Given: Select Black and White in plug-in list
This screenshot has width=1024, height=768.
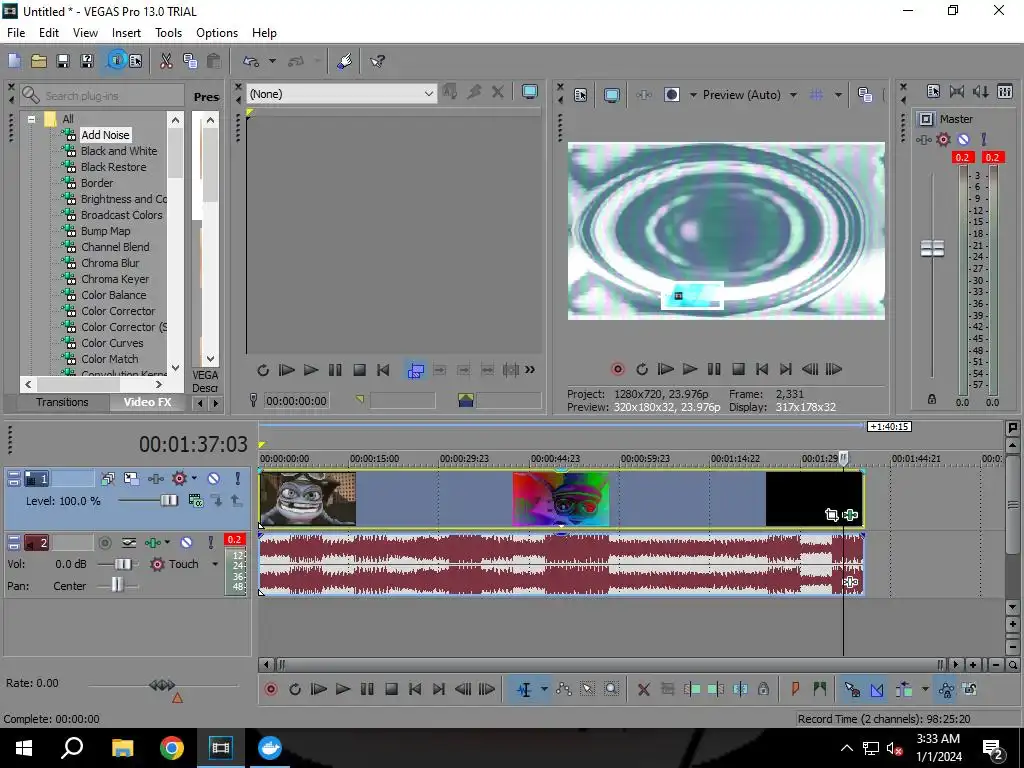Looking at the screenshot, I should click(119, 151).
